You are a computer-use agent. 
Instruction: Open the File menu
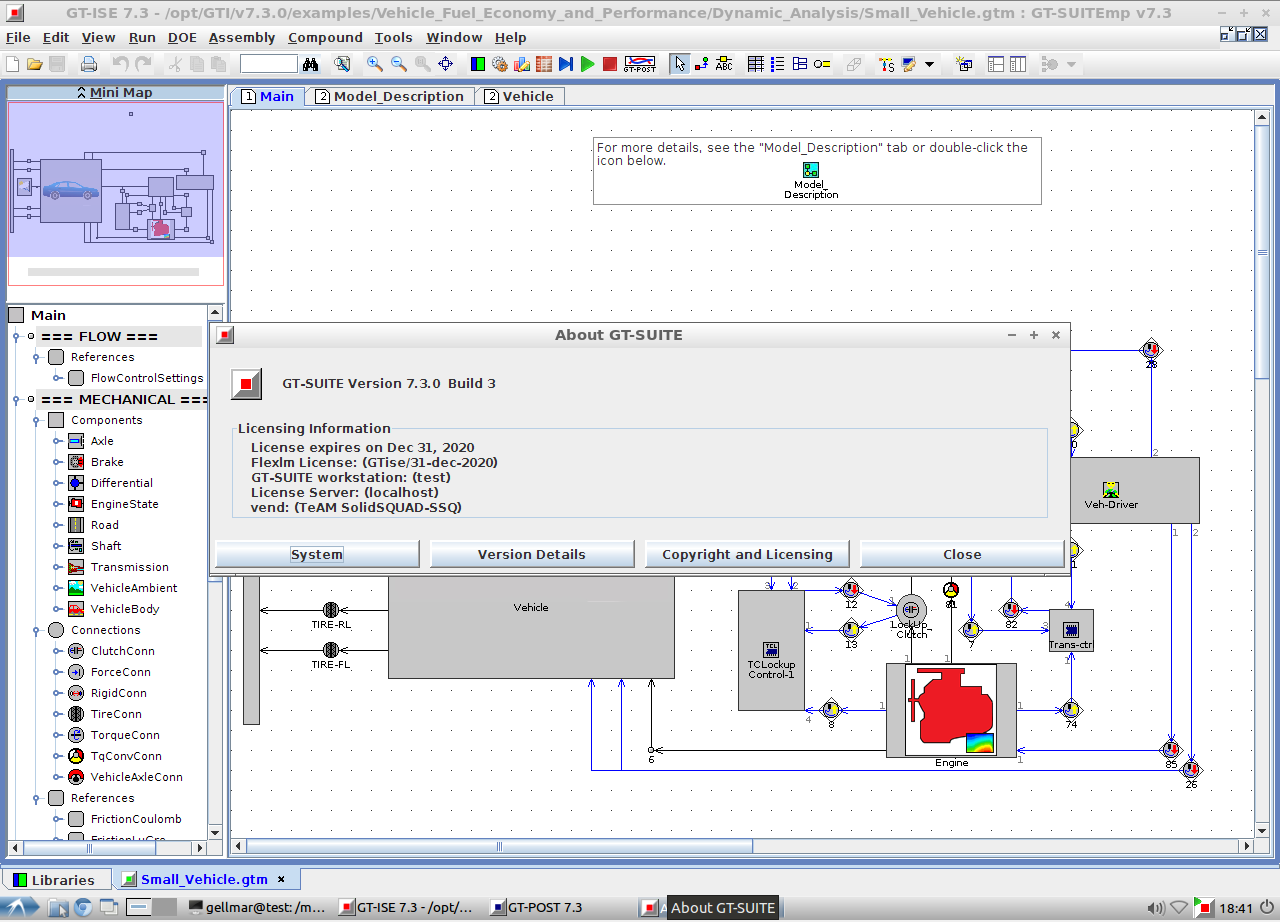[18, 37]
